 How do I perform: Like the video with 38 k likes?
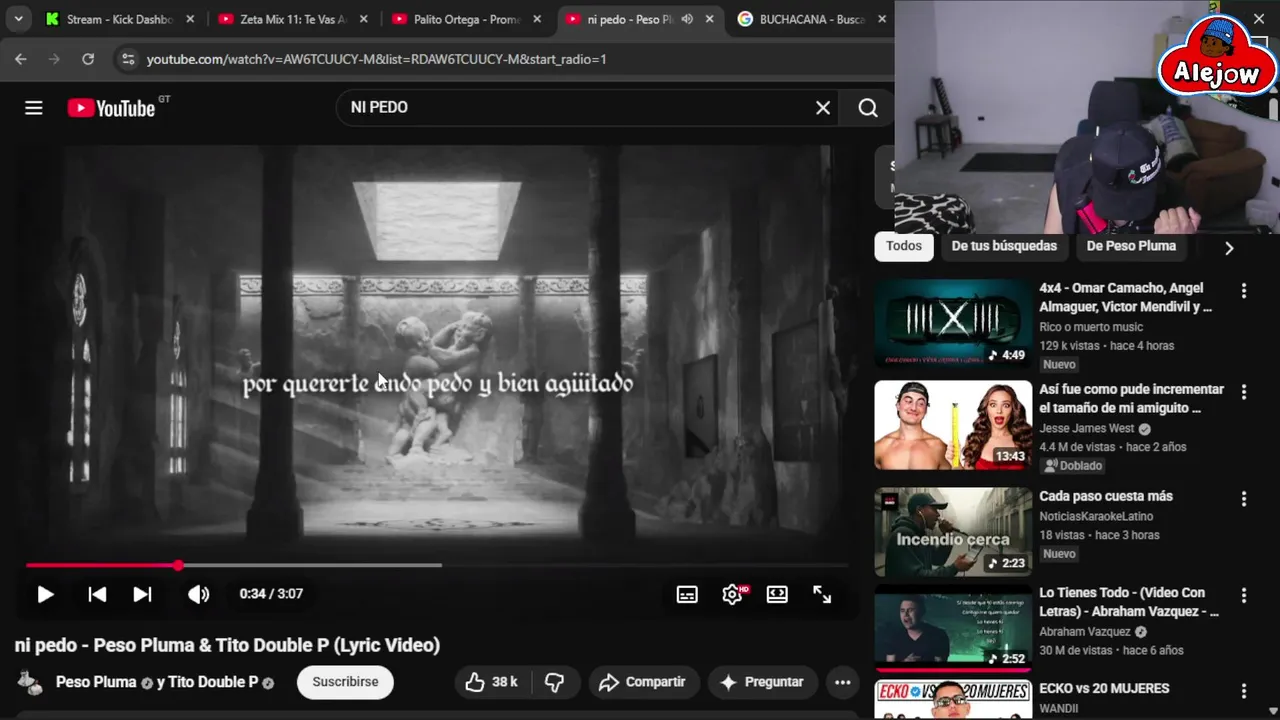(491, 682)
